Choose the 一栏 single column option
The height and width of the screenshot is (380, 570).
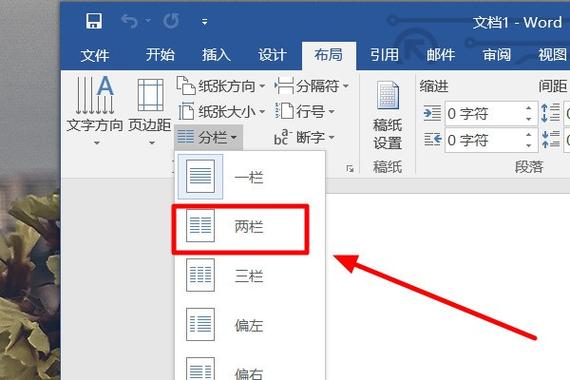point(250,177)
